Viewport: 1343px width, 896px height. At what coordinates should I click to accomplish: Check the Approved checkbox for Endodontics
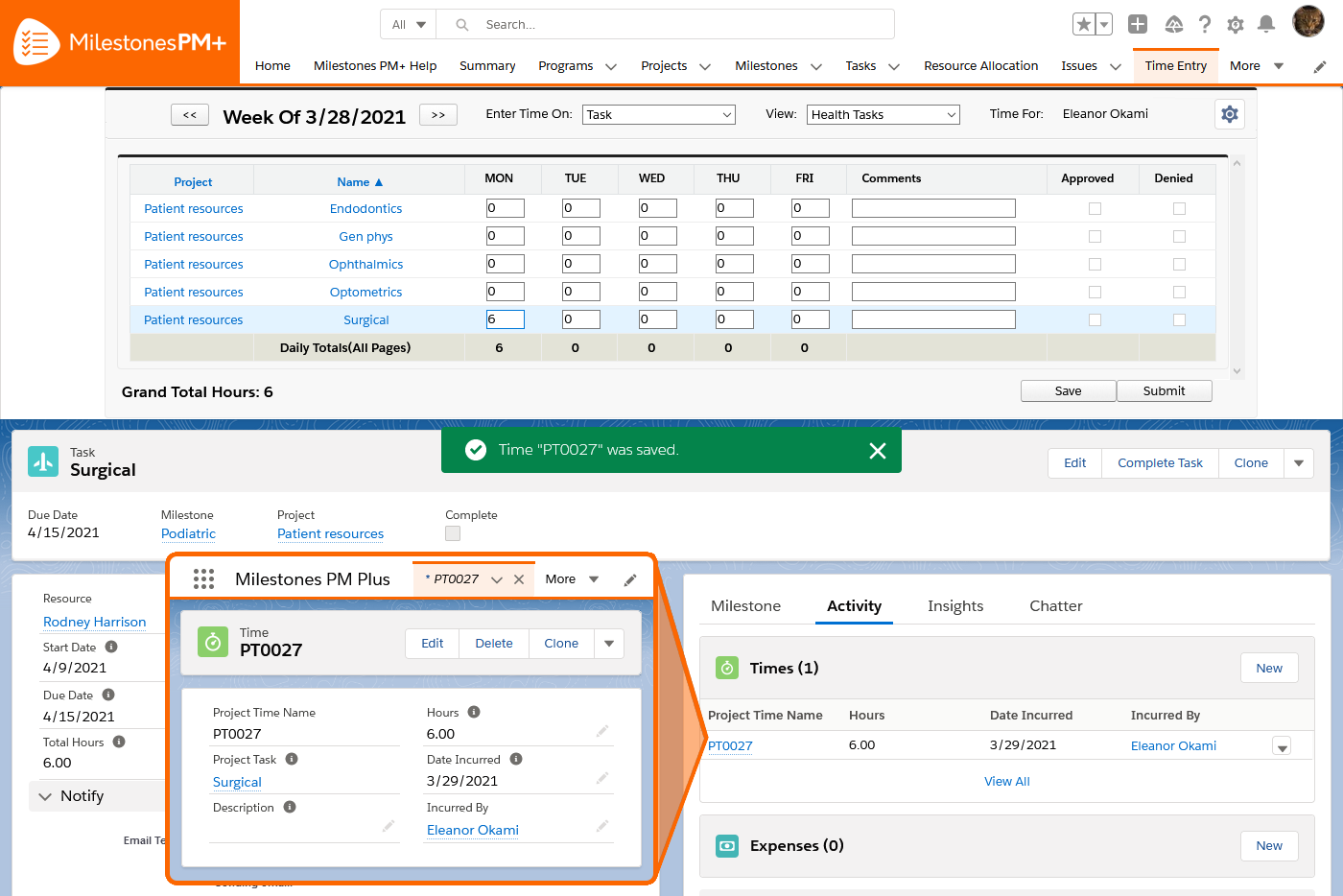tap(1095, 207)
